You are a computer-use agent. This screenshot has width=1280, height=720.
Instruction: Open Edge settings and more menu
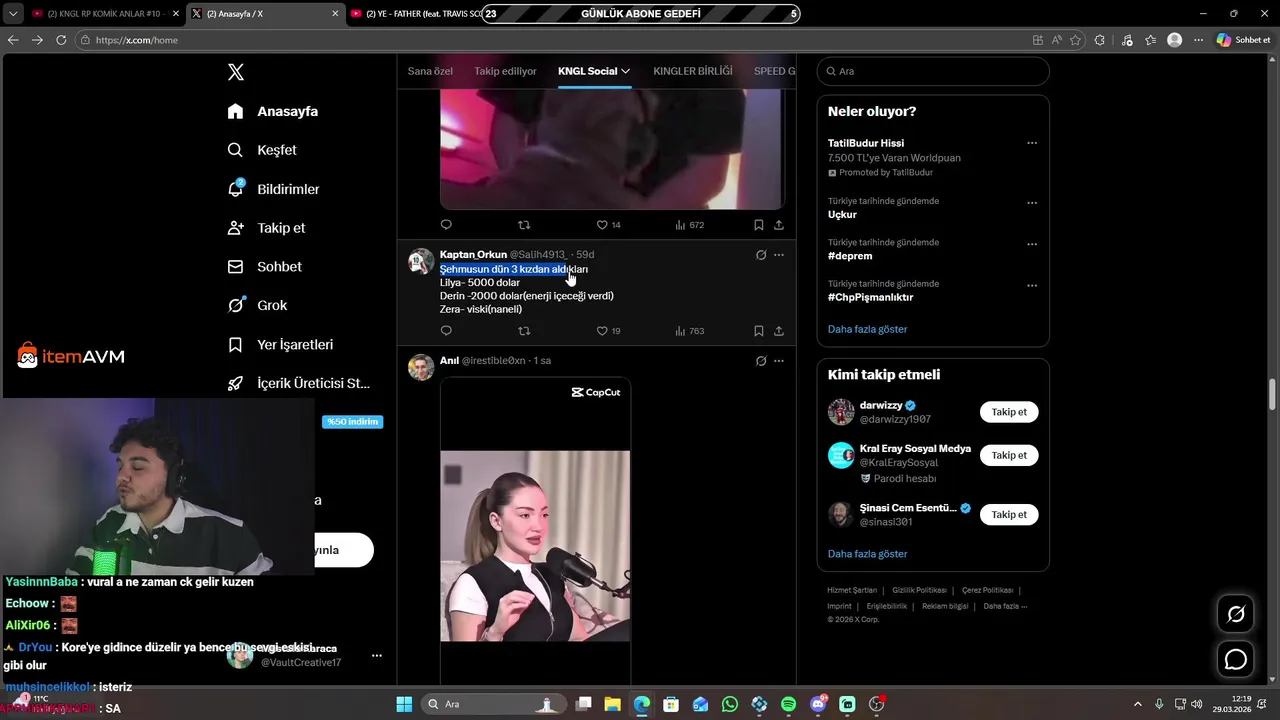1197,40
